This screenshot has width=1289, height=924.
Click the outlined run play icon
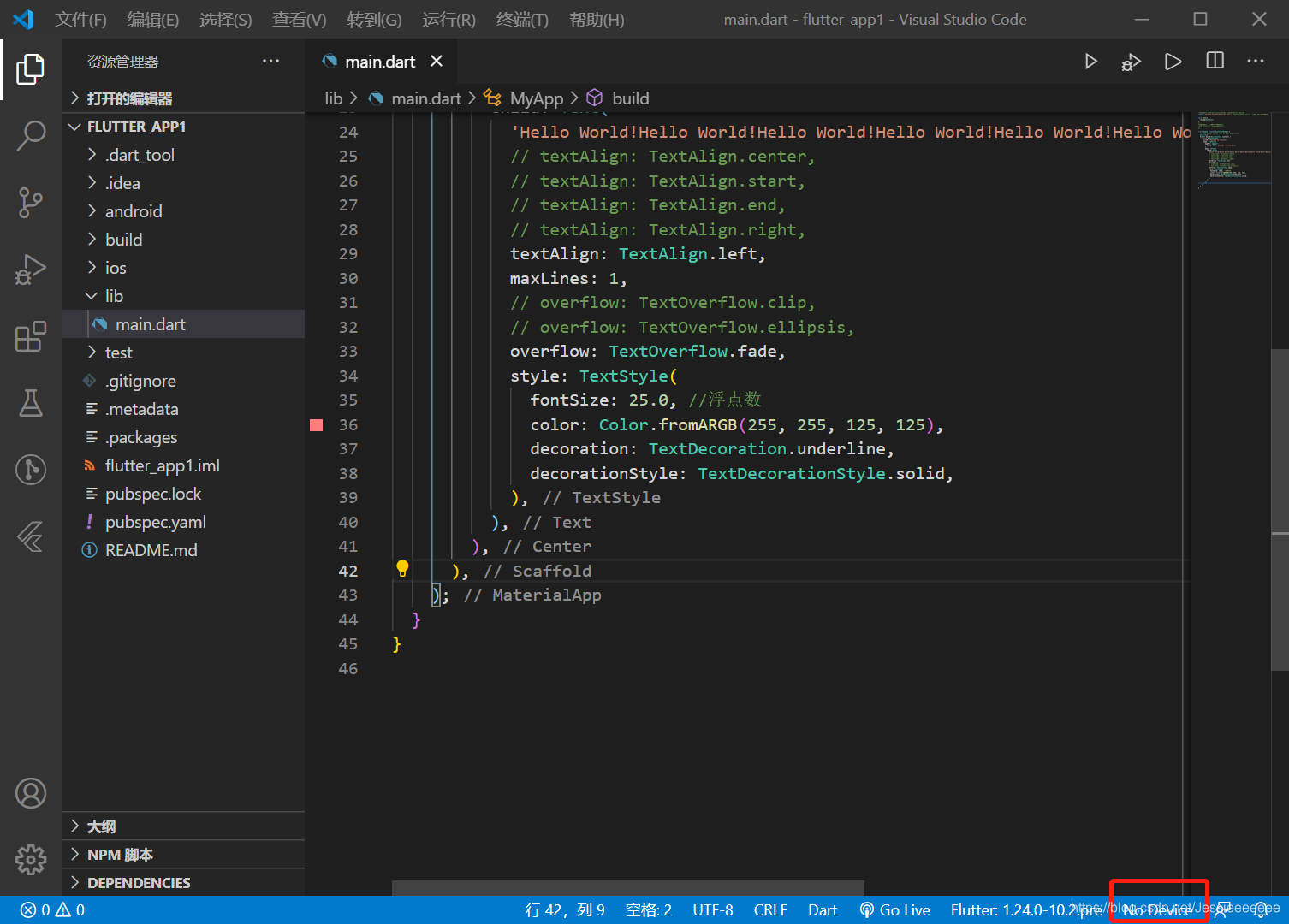[1173, 62]
